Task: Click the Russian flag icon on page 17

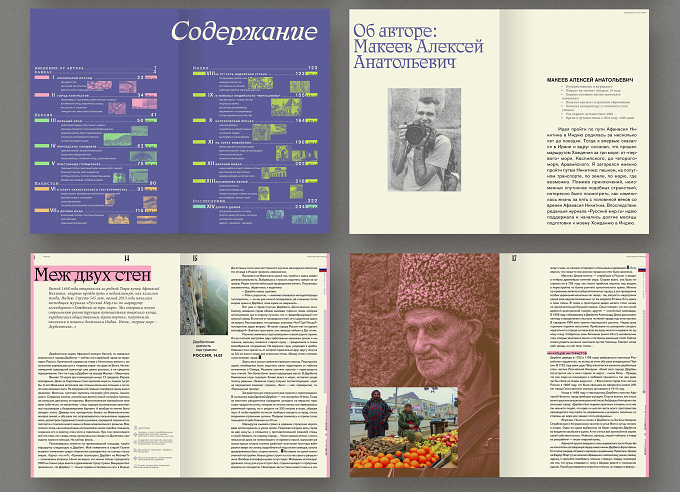Action: point(642,269)
